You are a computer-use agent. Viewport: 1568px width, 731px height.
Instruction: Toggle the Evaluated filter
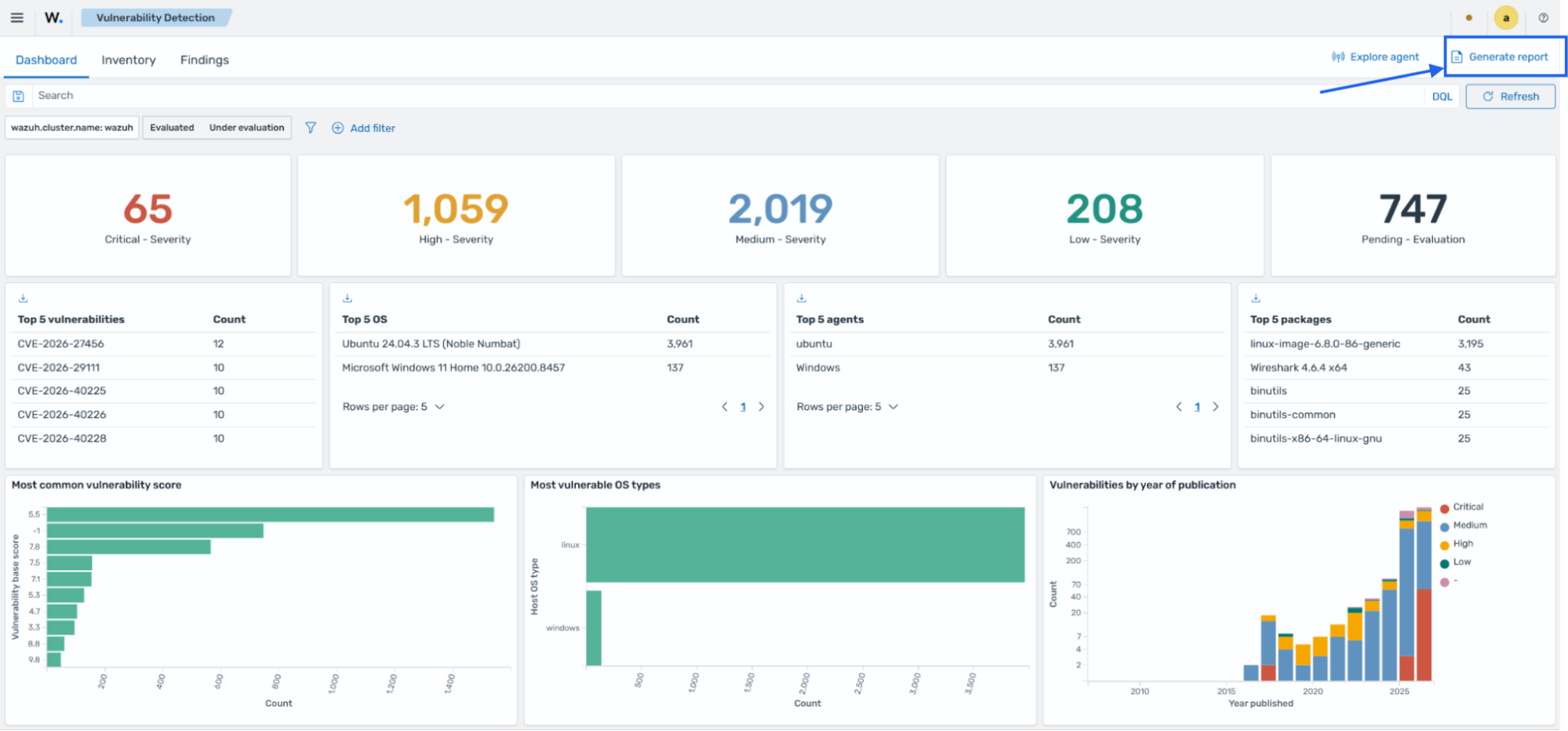pos(172,127)
